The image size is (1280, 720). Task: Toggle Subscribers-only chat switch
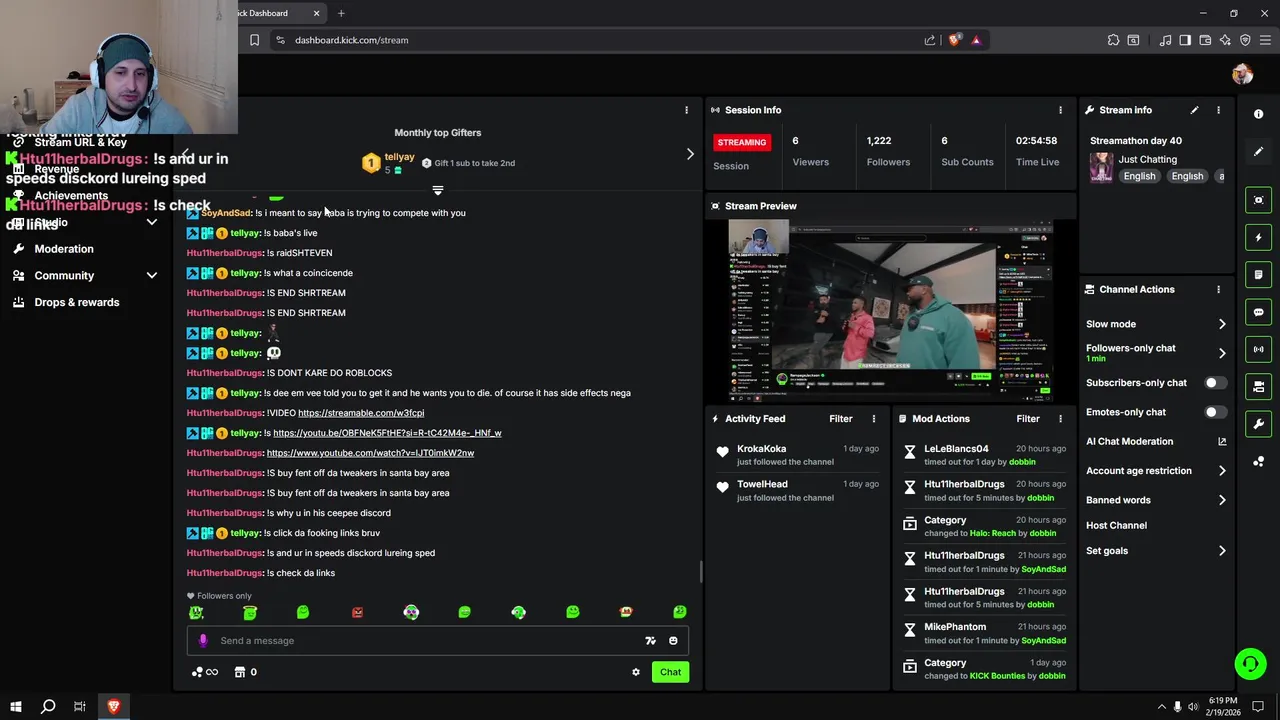(x=1215, y=383)
